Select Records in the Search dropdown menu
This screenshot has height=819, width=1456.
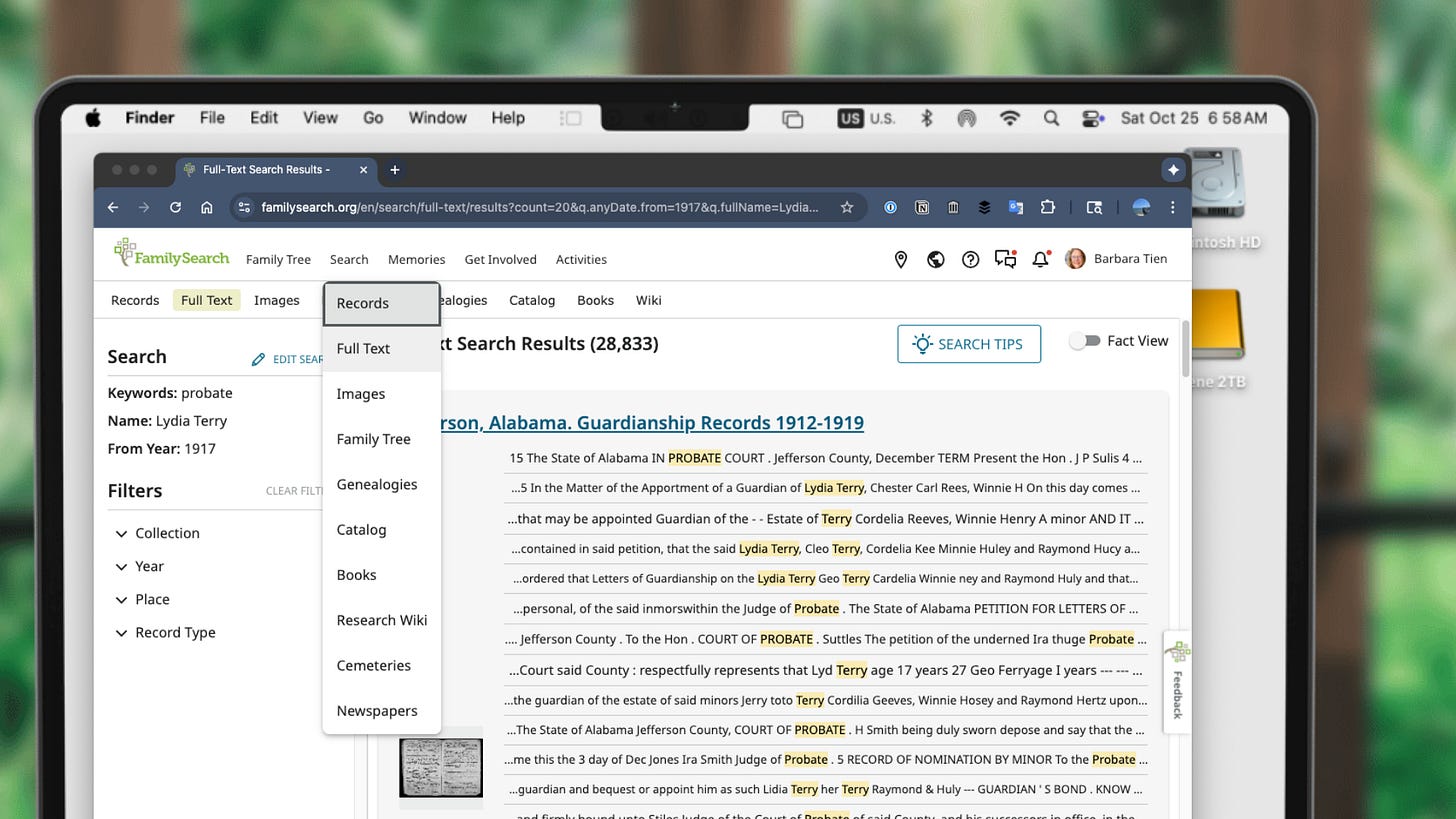point(381,303)
